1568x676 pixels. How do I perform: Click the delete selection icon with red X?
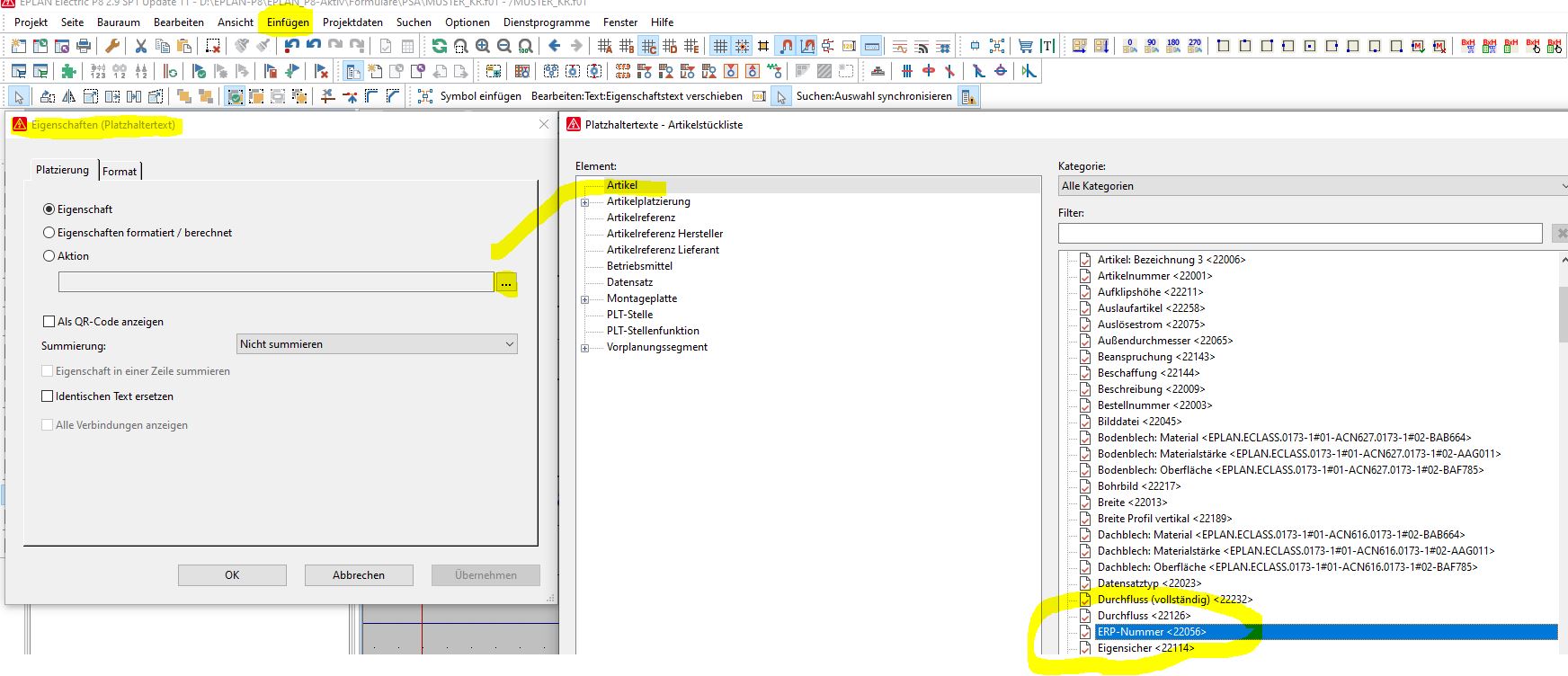pyautogui.click(x=213, y=46)
